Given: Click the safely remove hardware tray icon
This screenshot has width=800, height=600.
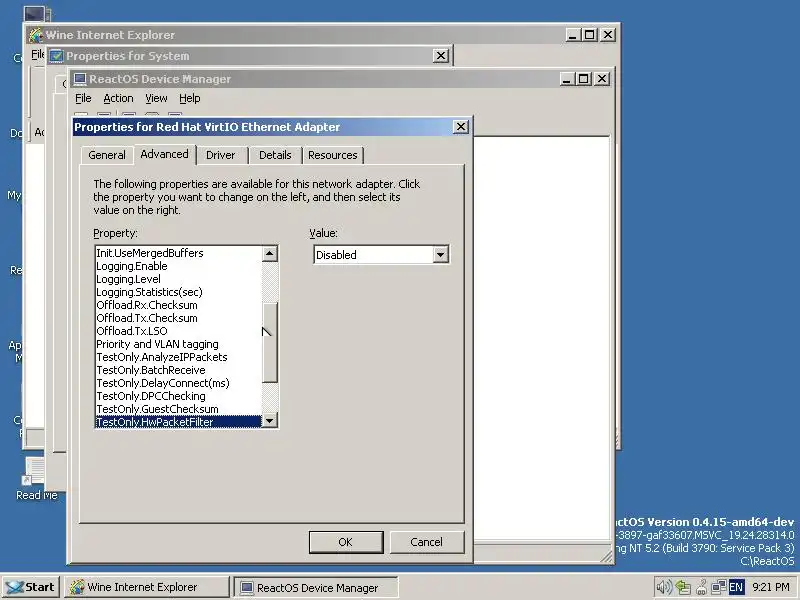Looking at the screenshot, I should click(683, 587).
